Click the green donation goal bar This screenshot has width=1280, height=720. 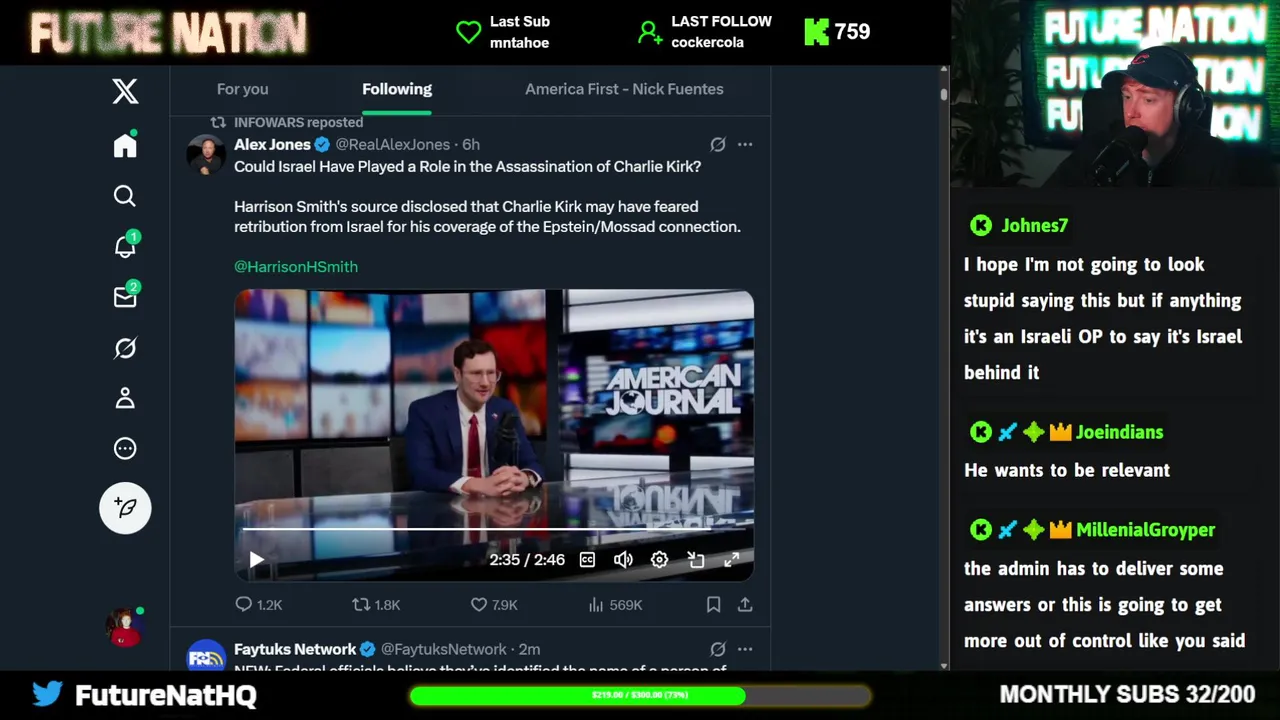[640, 695]
